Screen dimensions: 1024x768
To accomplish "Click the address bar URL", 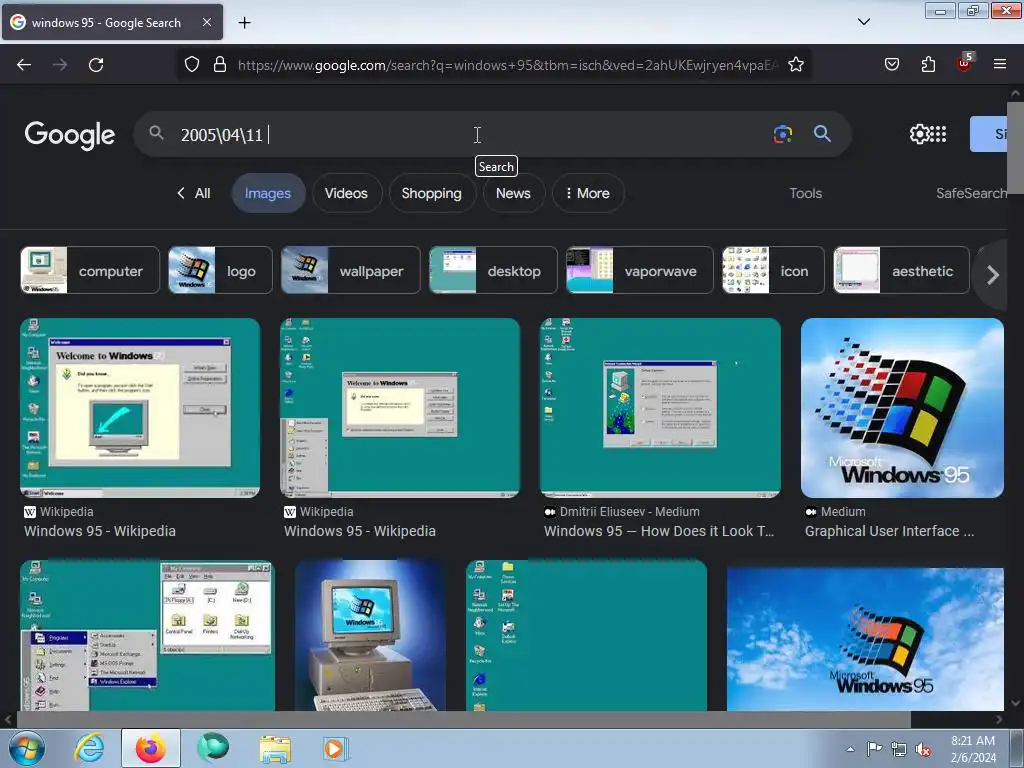I will [507, 65].
